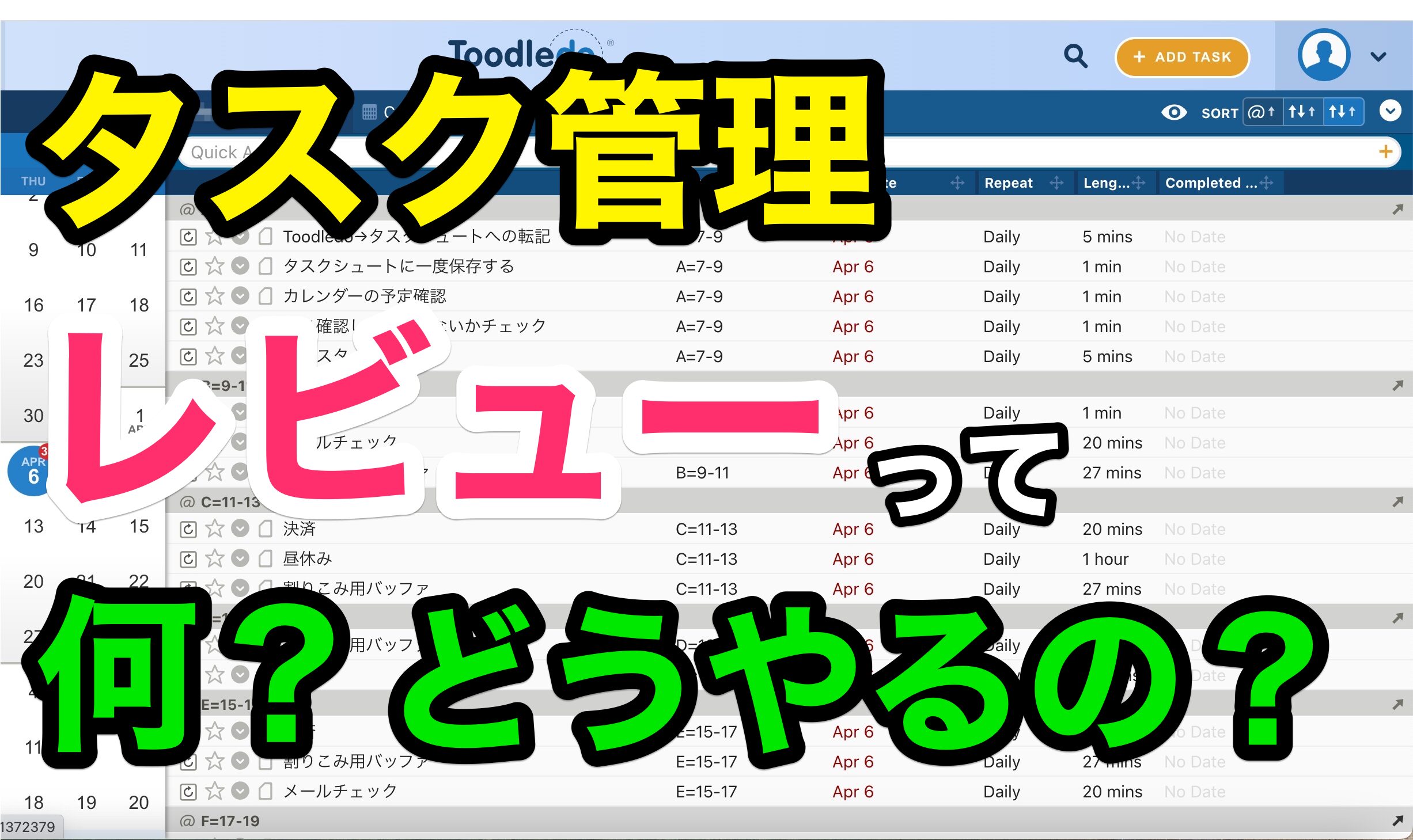
Task: Star the タスクシュートに一度保存する task
Action: pos(215,266)
